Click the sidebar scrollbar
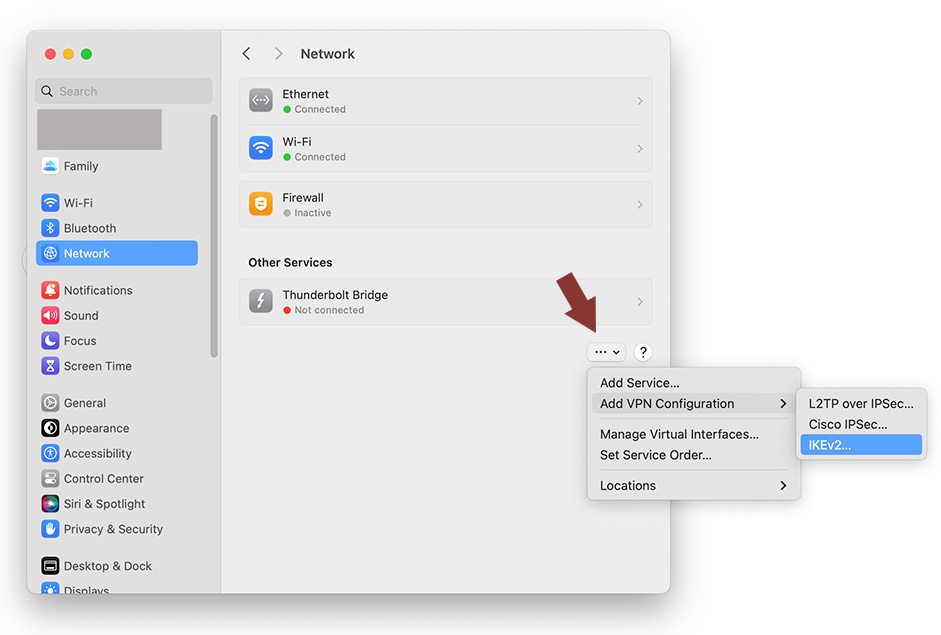941x635 pixels. coord(214,236)
